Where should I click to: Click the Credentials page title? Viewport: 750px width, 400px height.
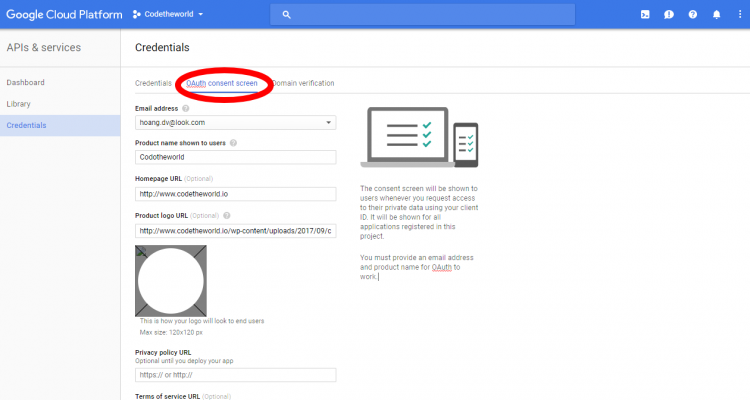pyautogui.click(x=162, y=47)
